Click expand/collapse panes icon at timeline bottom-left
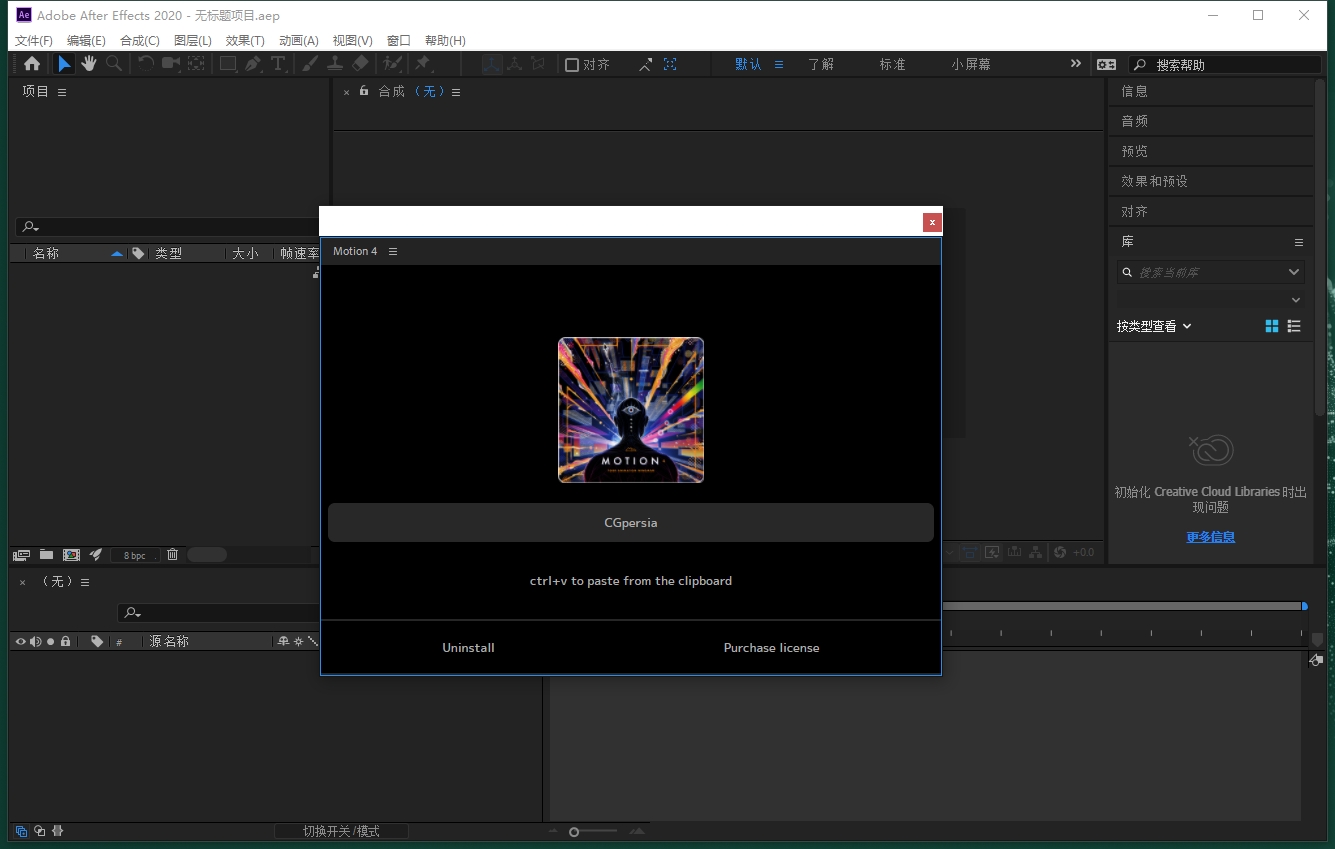1335x849 pixels. 21,831
